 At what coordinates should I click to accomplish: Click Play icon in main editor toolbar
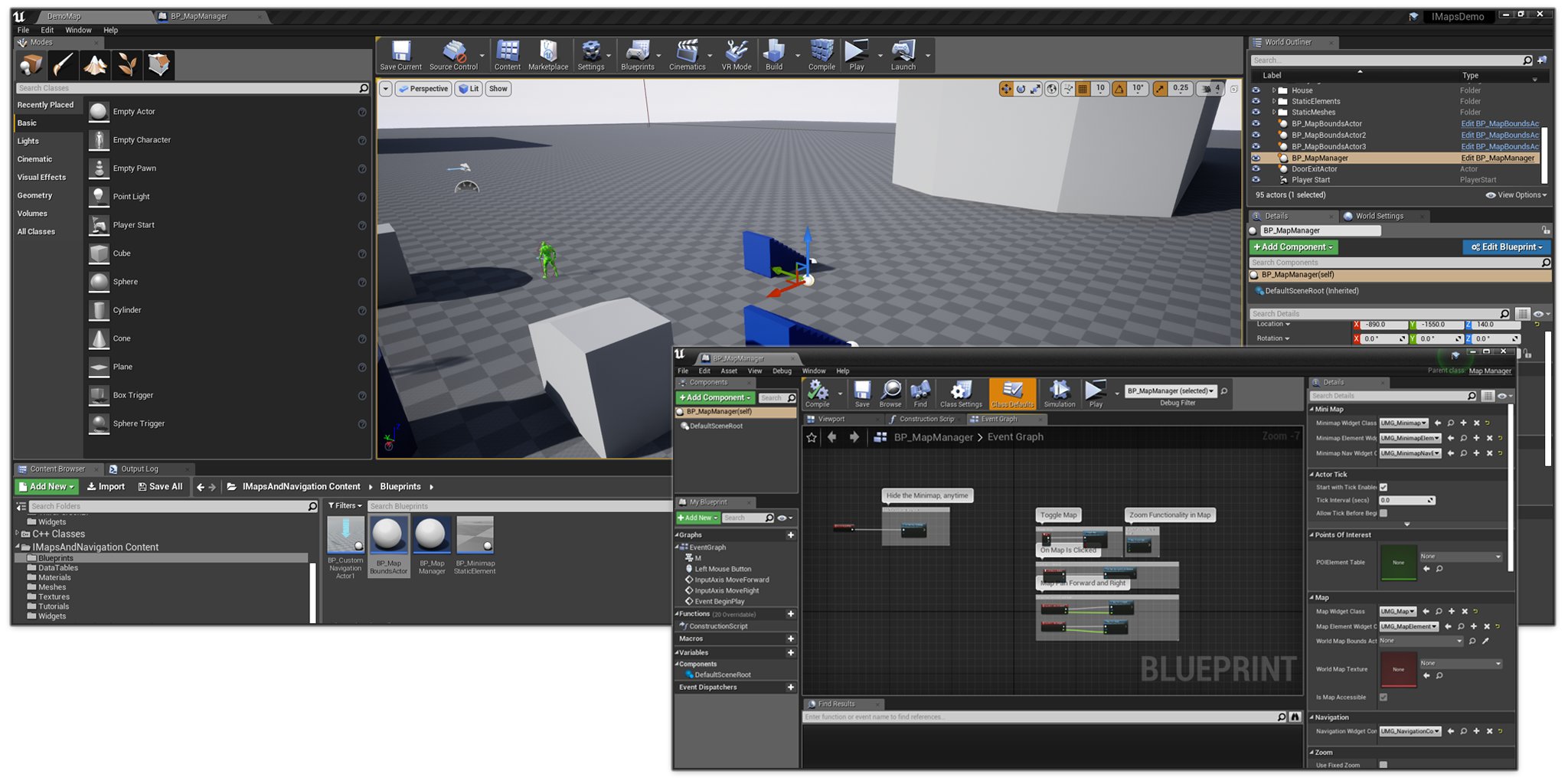(x=856, y=56)
